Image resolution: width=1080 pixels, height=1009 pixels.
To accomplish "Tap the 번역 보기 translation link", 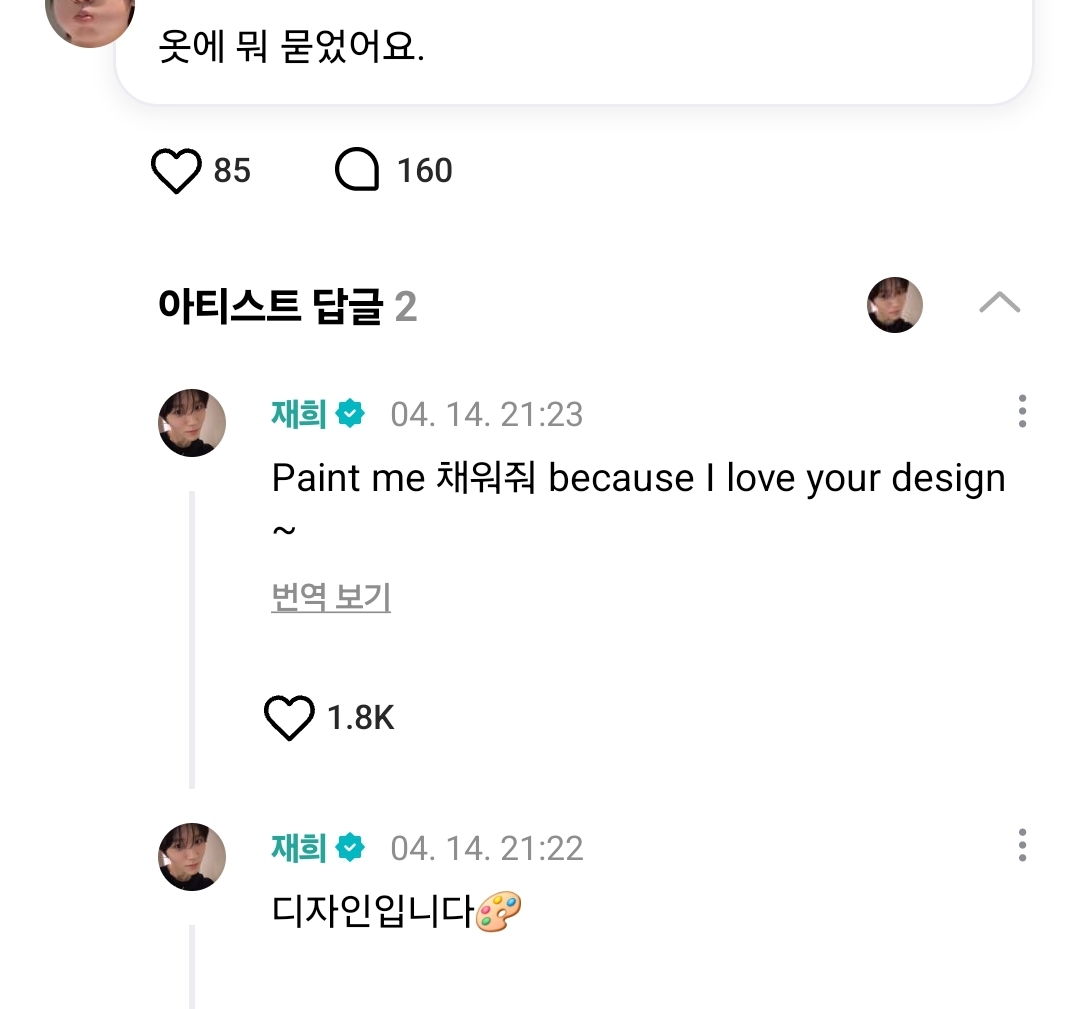I will 331,598.
